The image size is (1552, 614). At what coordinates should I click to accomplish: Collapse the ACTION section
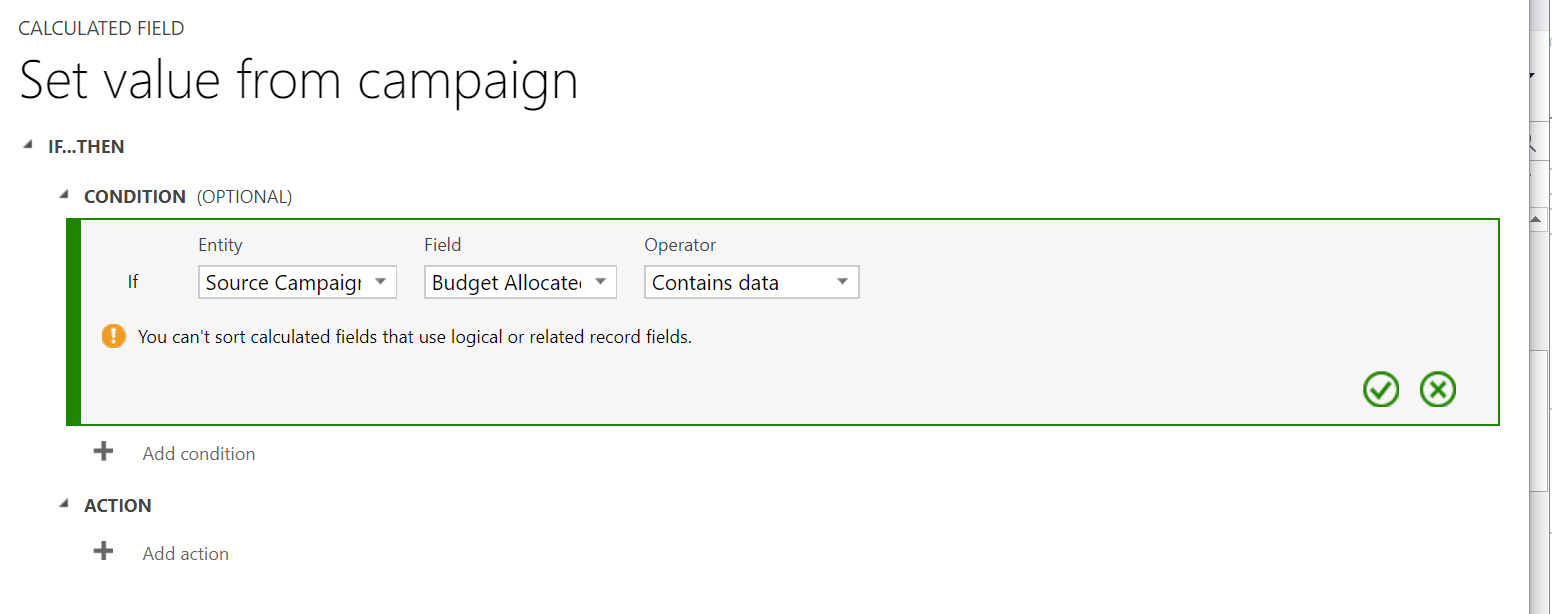pos(64,505)
